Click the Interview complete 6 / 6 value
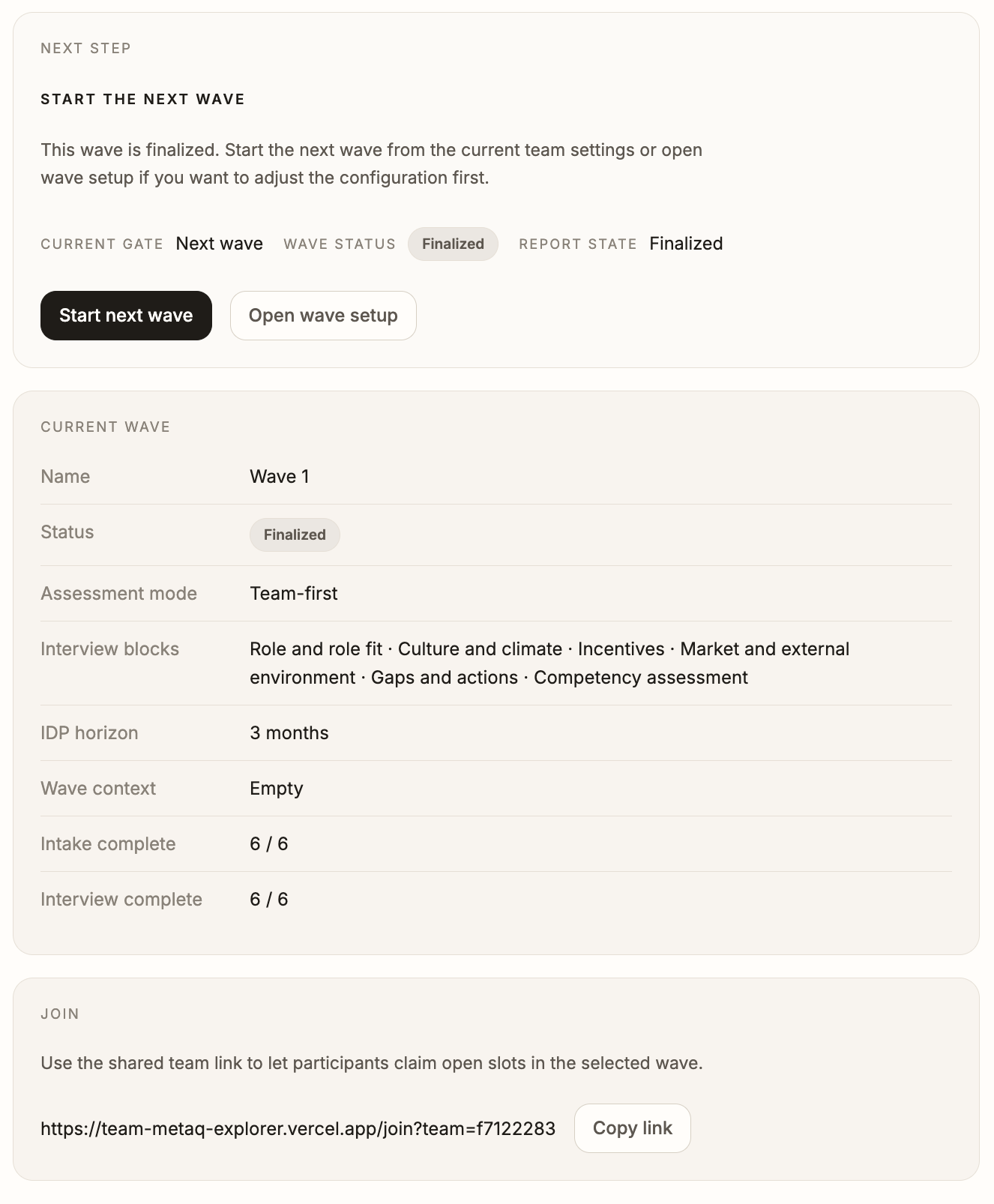The height and width of the screenshot is (1204, 994). [269, 900]
